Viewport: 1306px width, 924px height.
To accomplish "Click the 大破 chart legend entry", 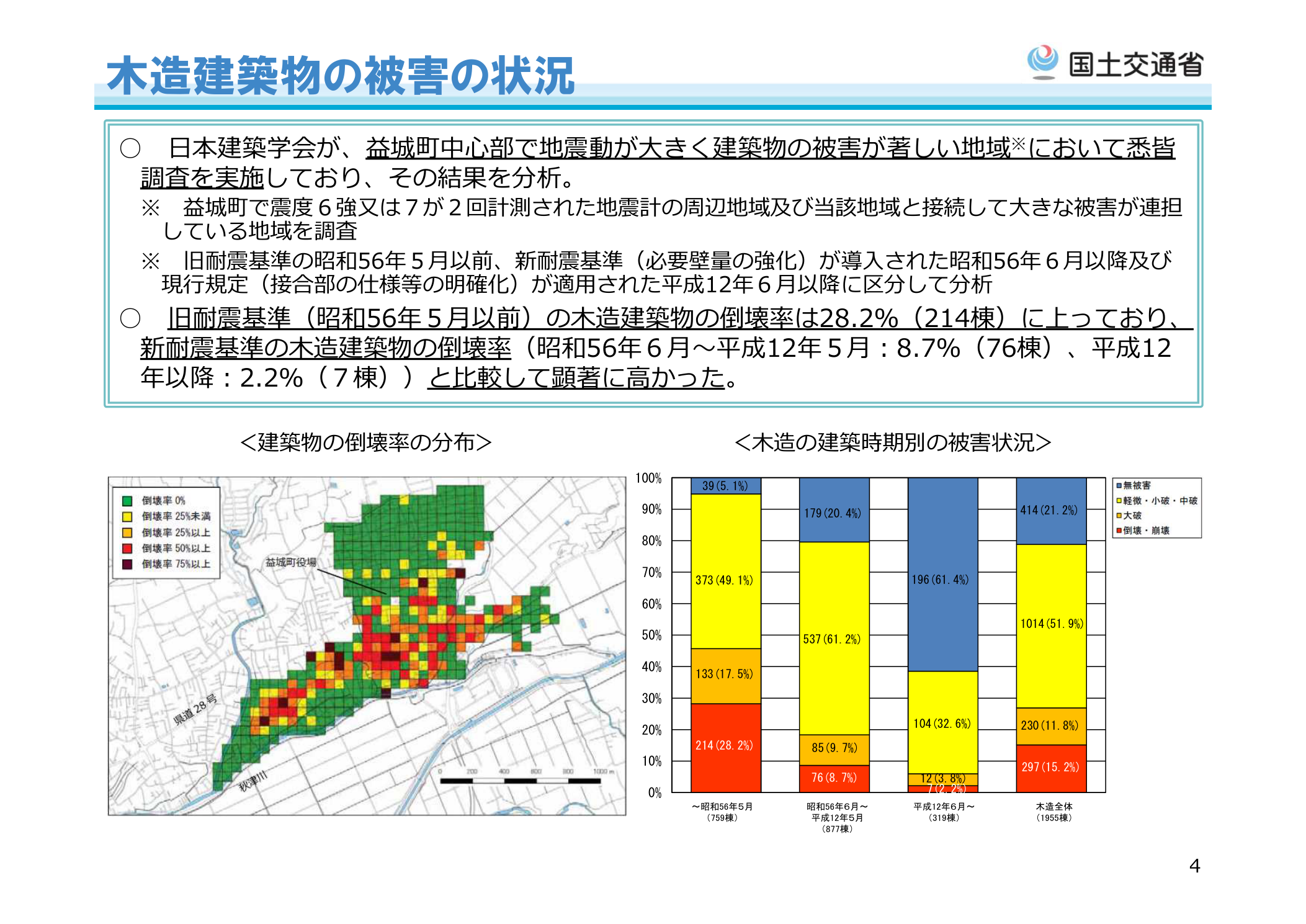I will click(x=1129, y=515).
